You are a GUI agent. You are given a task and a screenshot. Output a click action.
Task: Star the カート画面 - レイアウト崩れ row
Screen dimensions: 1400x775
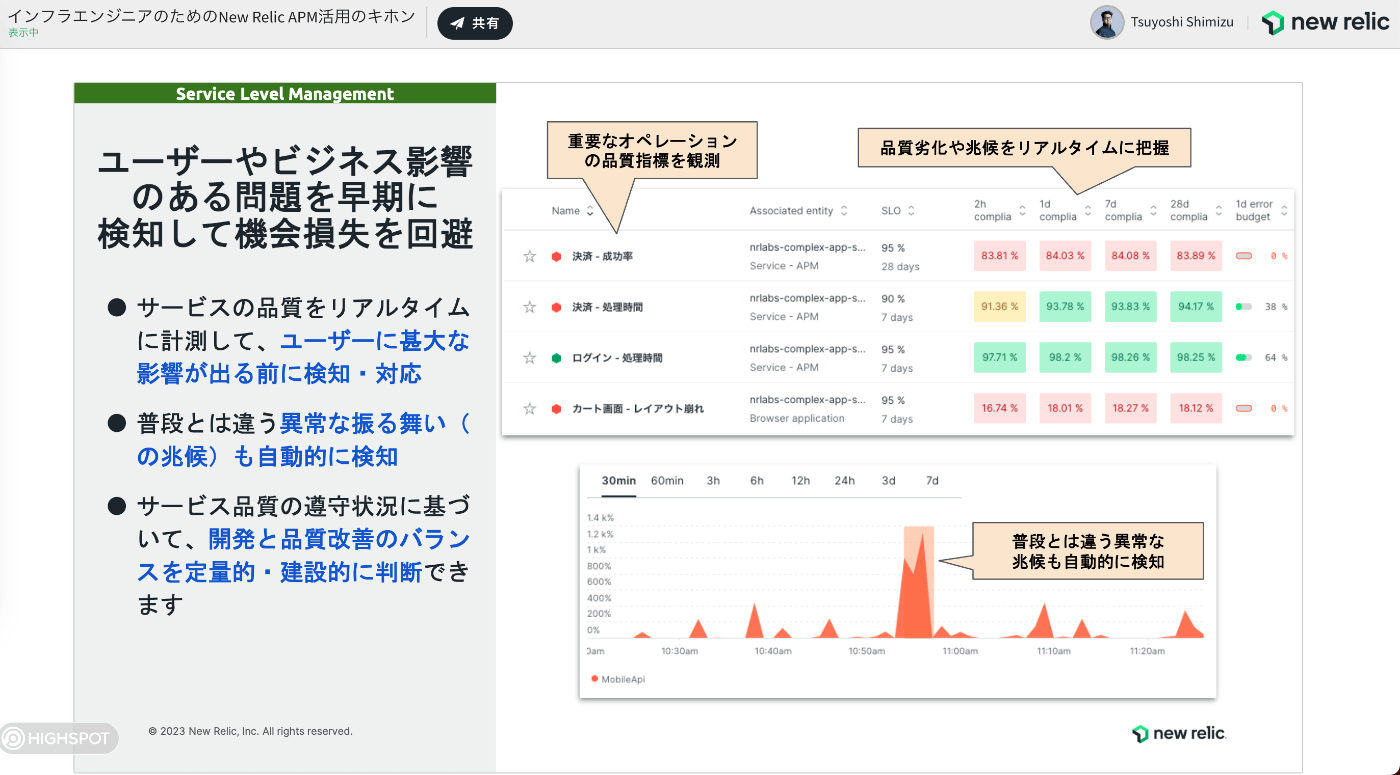coord(530,408)
